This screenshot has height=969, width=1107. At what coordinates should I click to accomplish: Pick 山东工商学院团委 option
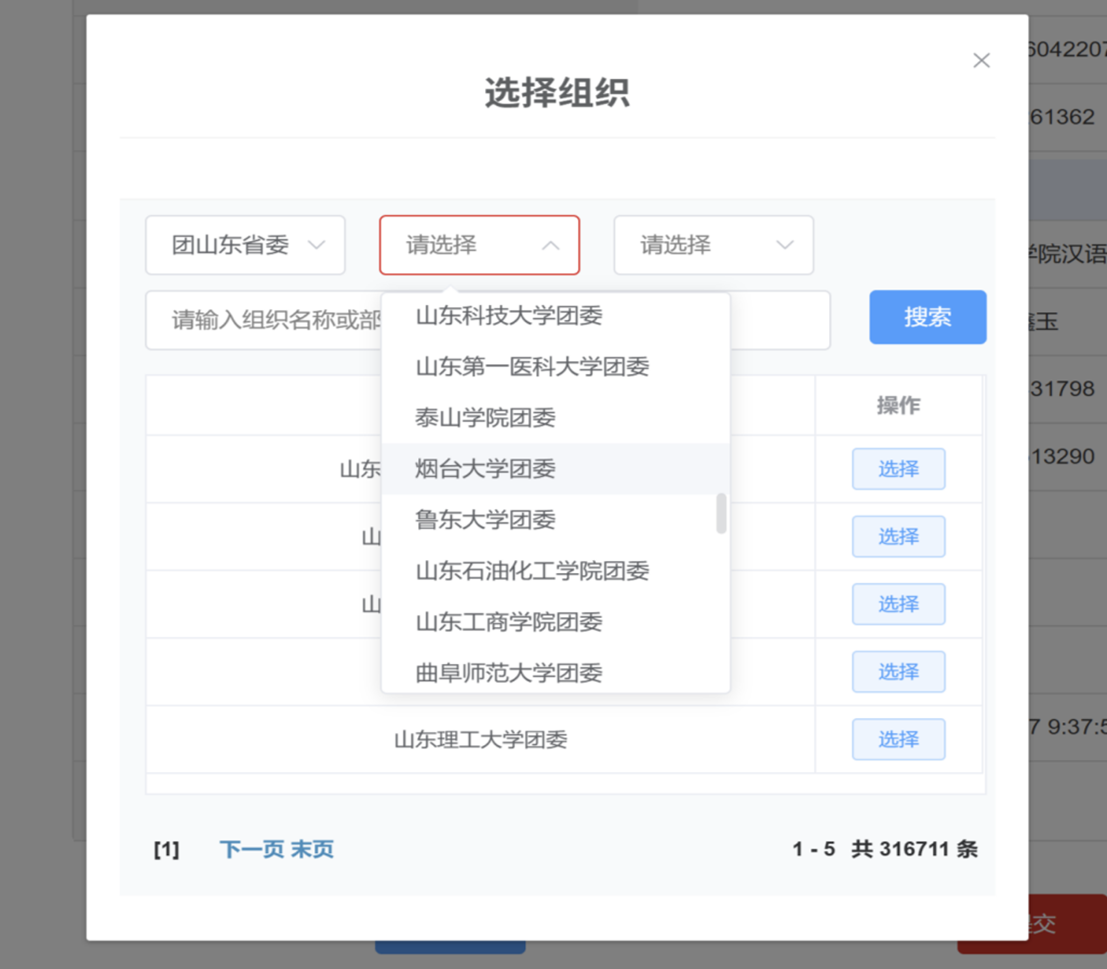(x=509, y=622)
